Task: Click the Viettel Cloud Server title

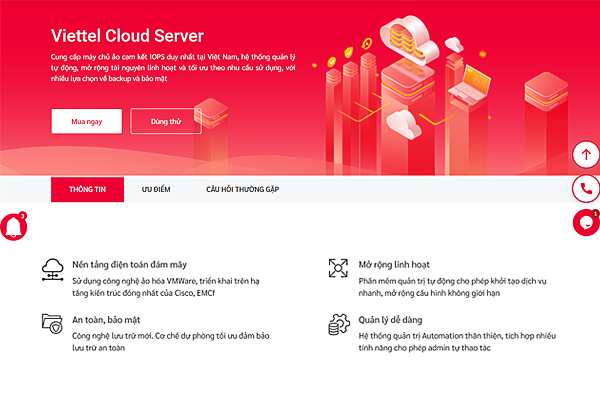Action: [127, 36]
